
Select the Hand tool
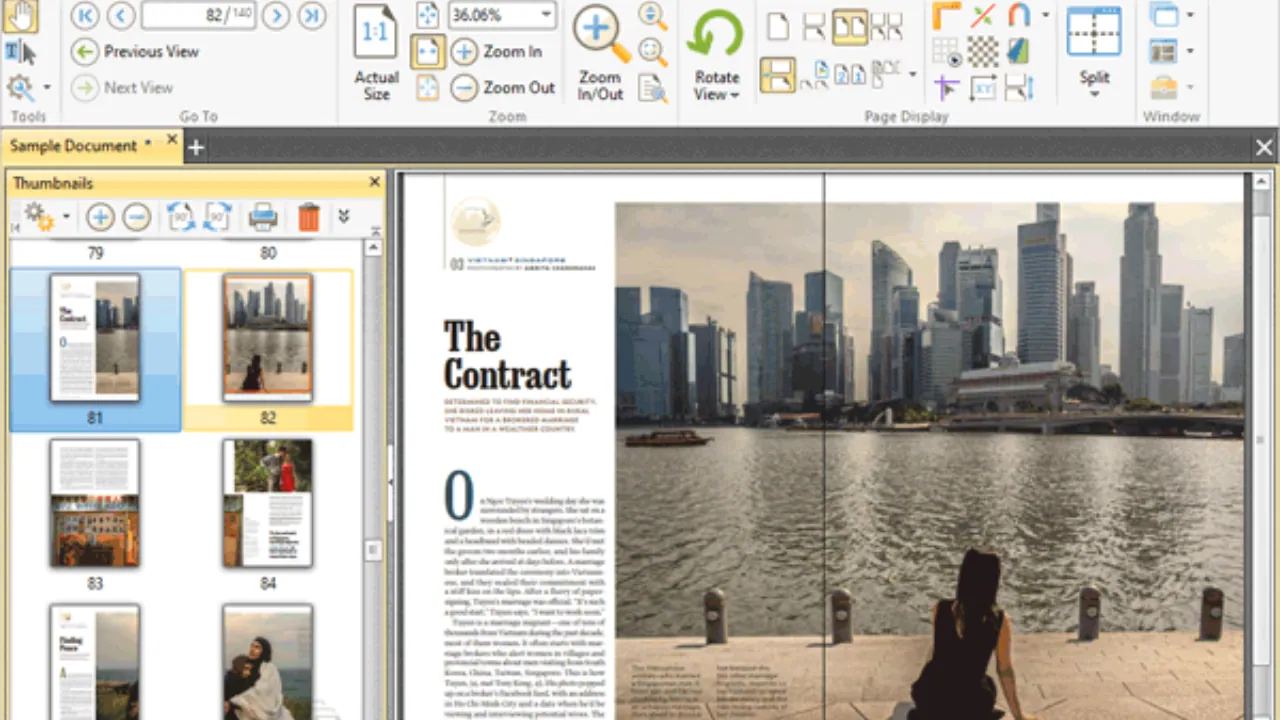click(x=21, y=15)
